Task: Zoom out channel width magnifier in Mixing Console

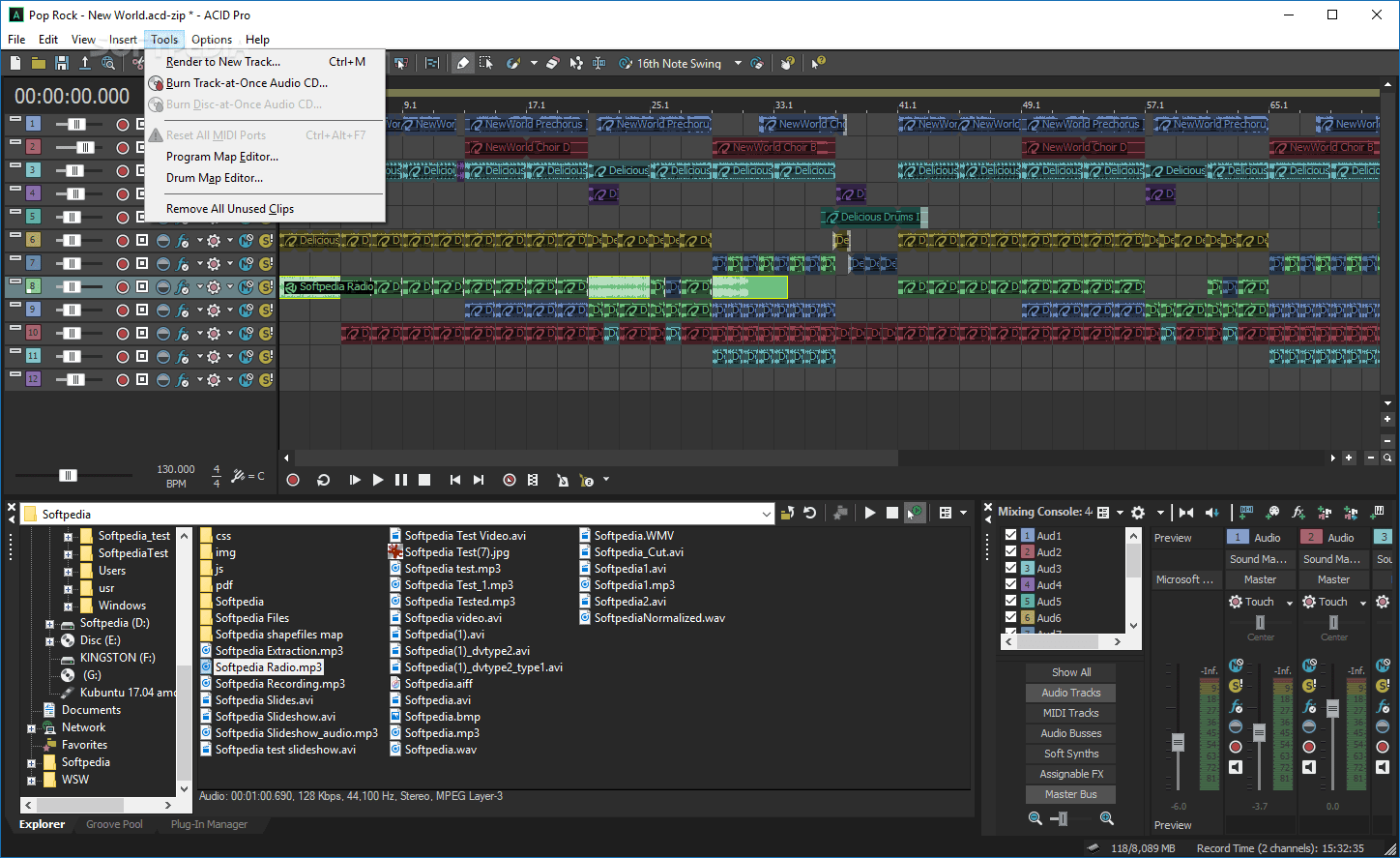Action: click(1035, 818)
